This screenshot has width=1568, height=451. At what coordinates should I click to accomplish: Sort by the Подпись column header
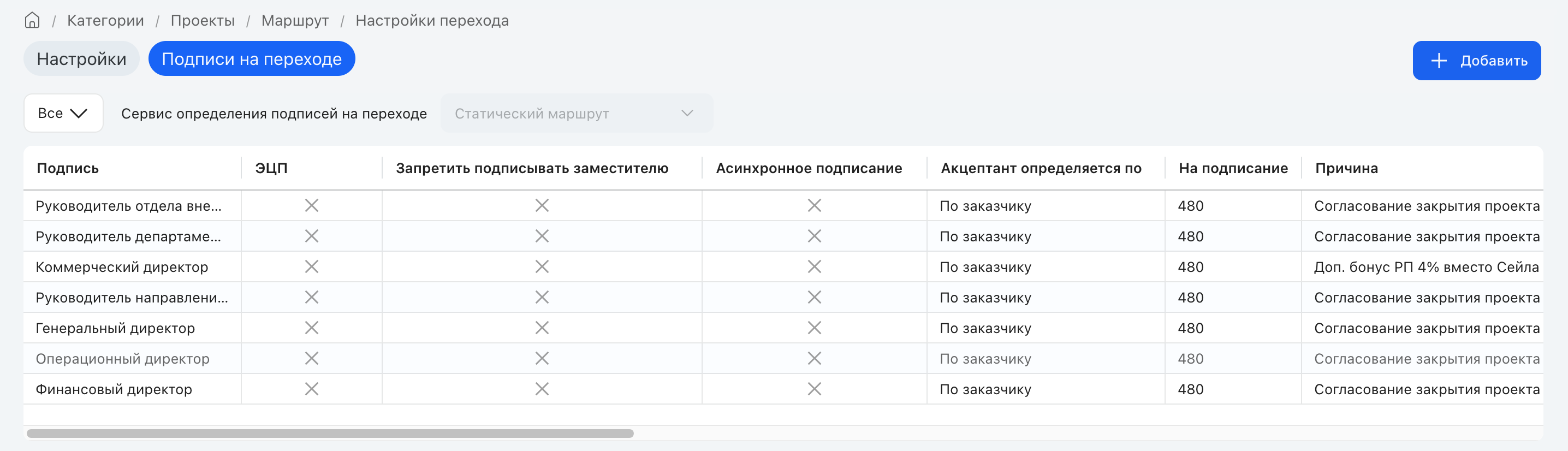coord(68,168)
